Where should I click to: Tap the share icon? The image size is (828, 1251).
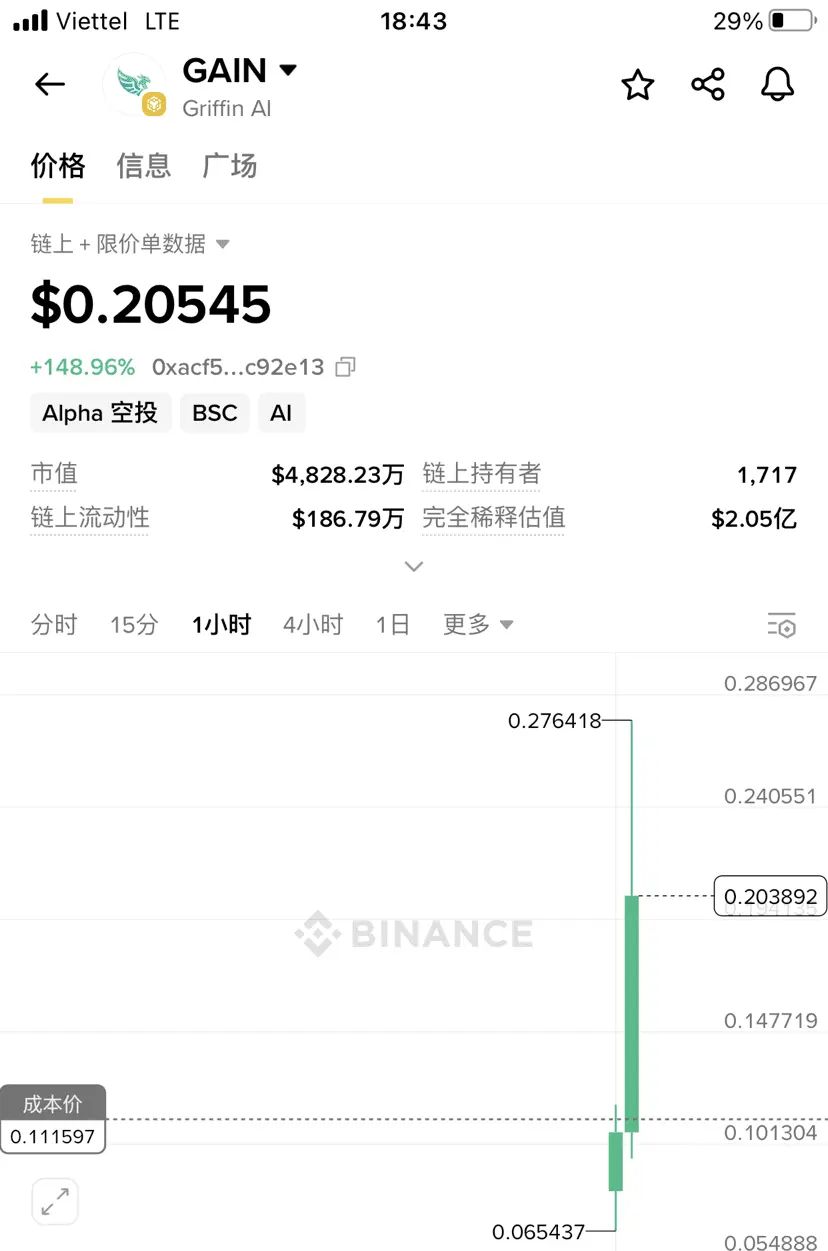tap(708, 85)
